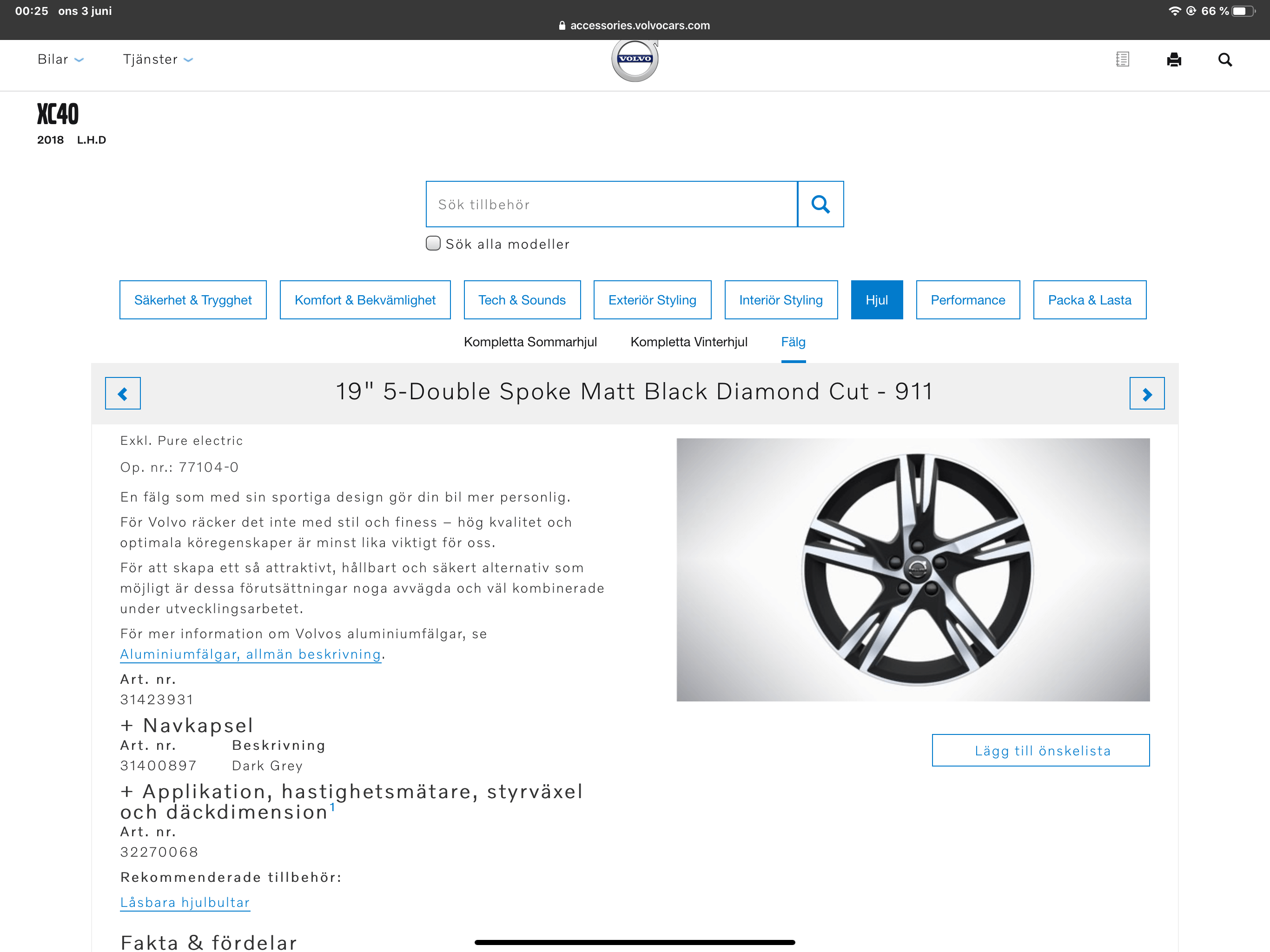The image size is (1270, 952).
Task: Click the footnote 1 superscript after däckdimension
Action: point(332,807)
